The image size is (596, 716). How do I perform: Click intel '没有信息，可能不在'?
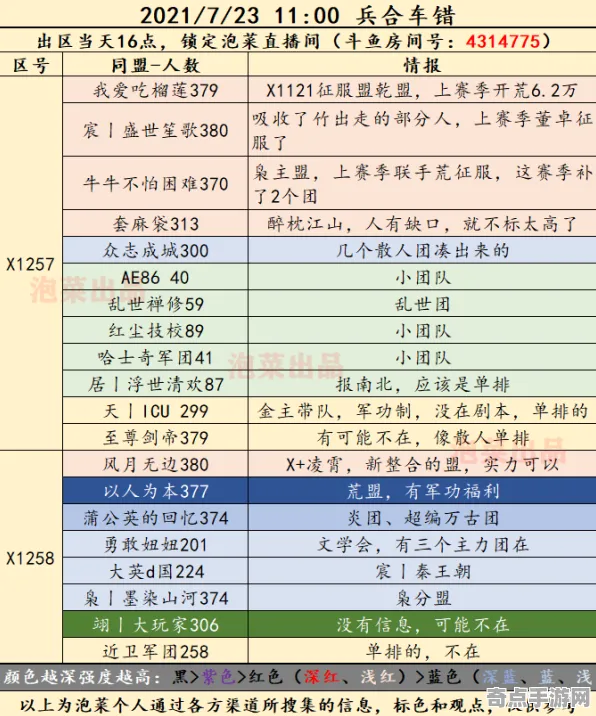[x=422, y=625]
